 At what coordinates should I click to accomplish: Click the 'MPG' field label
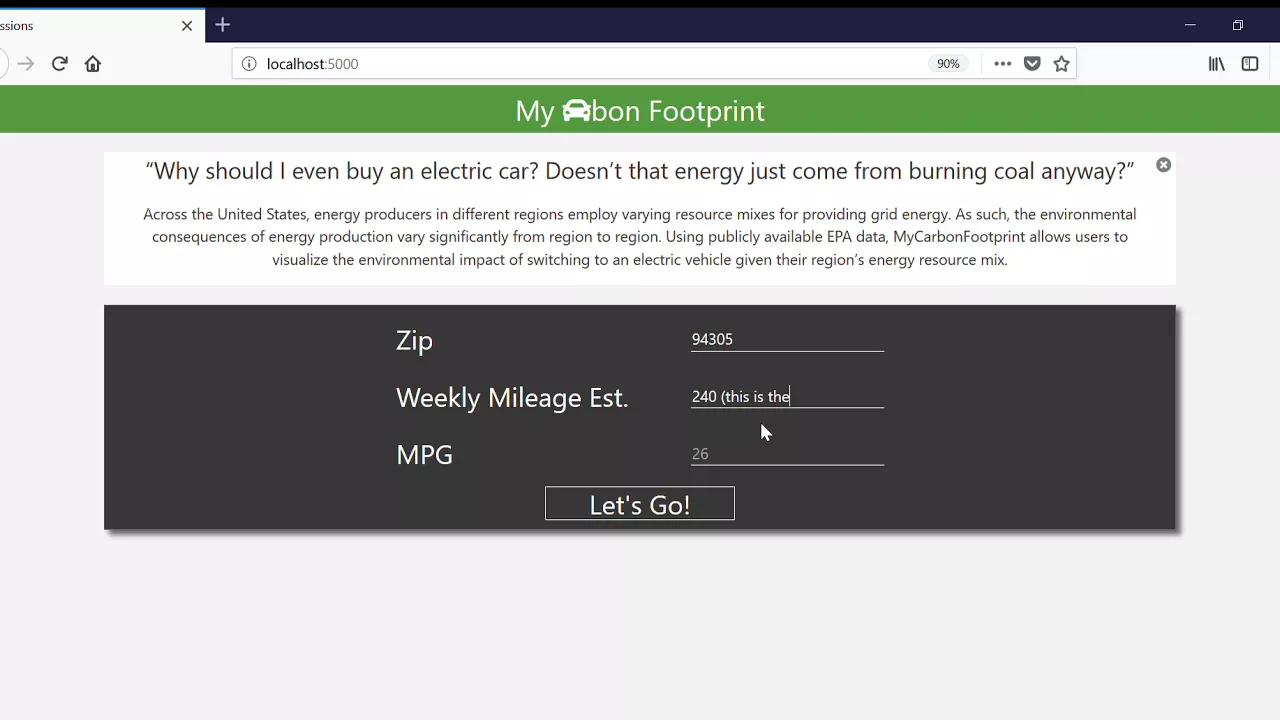click(x=424, y=455)
